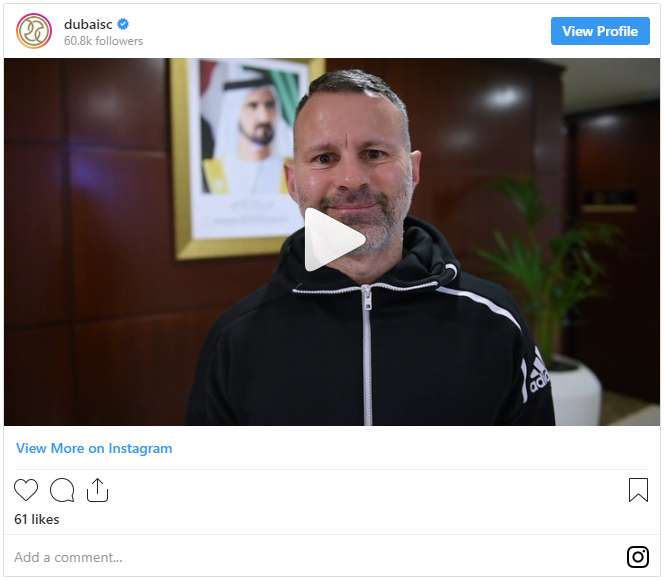Open the dubaisc username link
Image resolution: width=664 pixels, height=580 pixels.
pos(88,25)
